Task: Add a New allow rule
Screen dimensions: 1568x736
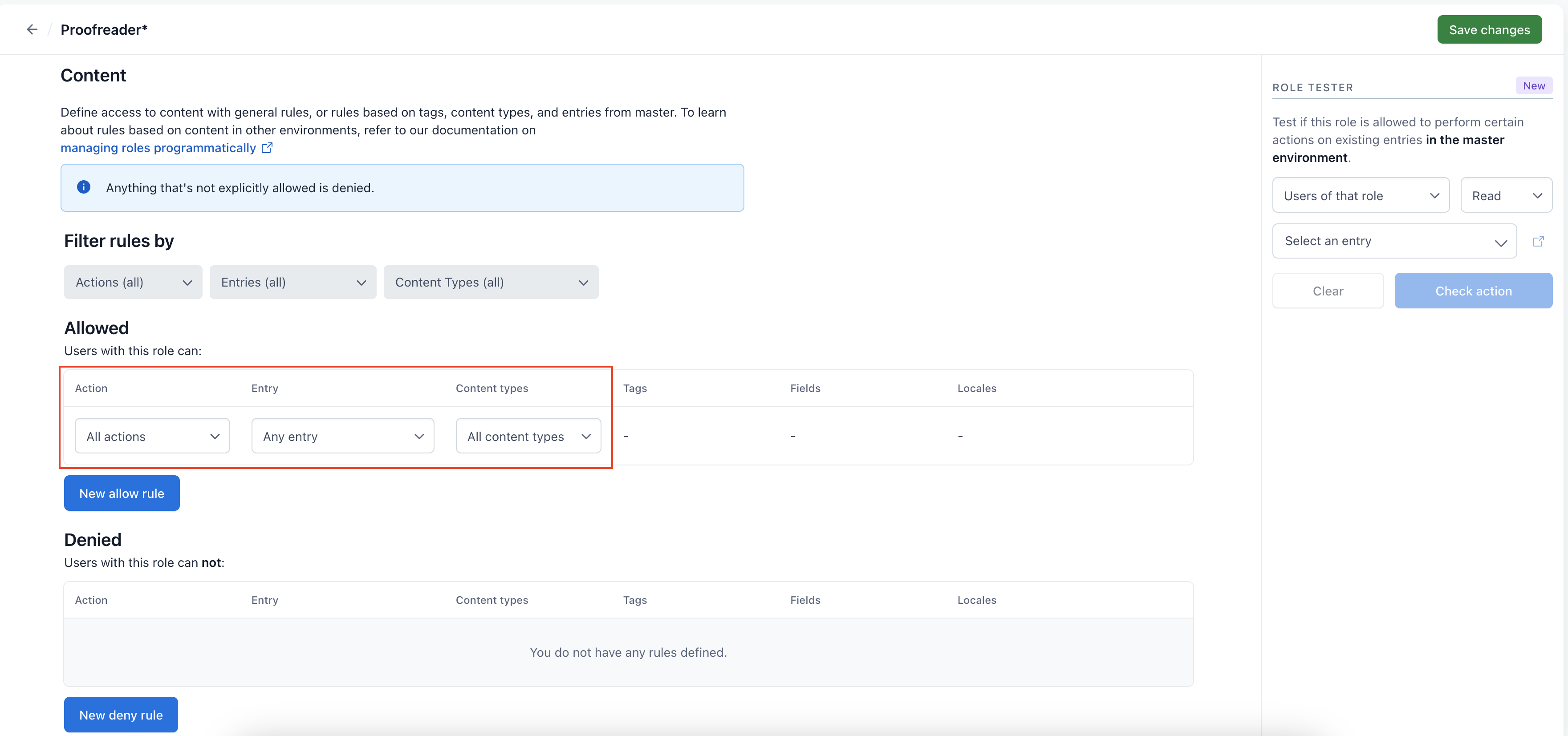Action: (122, 493)
